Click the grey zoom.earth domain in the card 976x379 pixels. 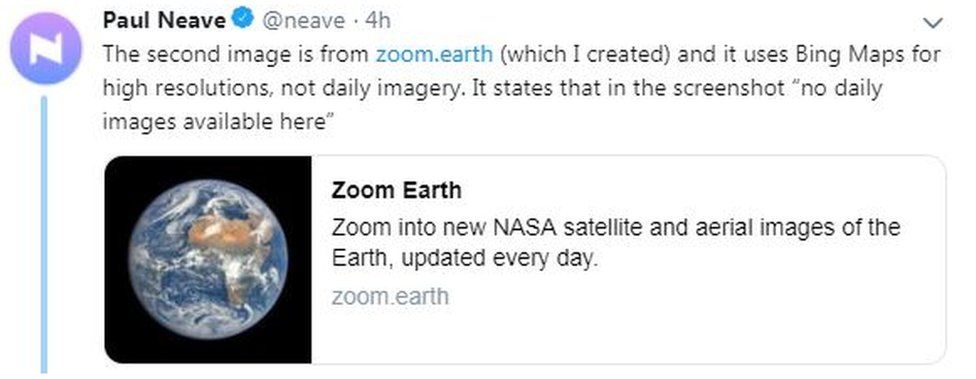pos(390,296)
